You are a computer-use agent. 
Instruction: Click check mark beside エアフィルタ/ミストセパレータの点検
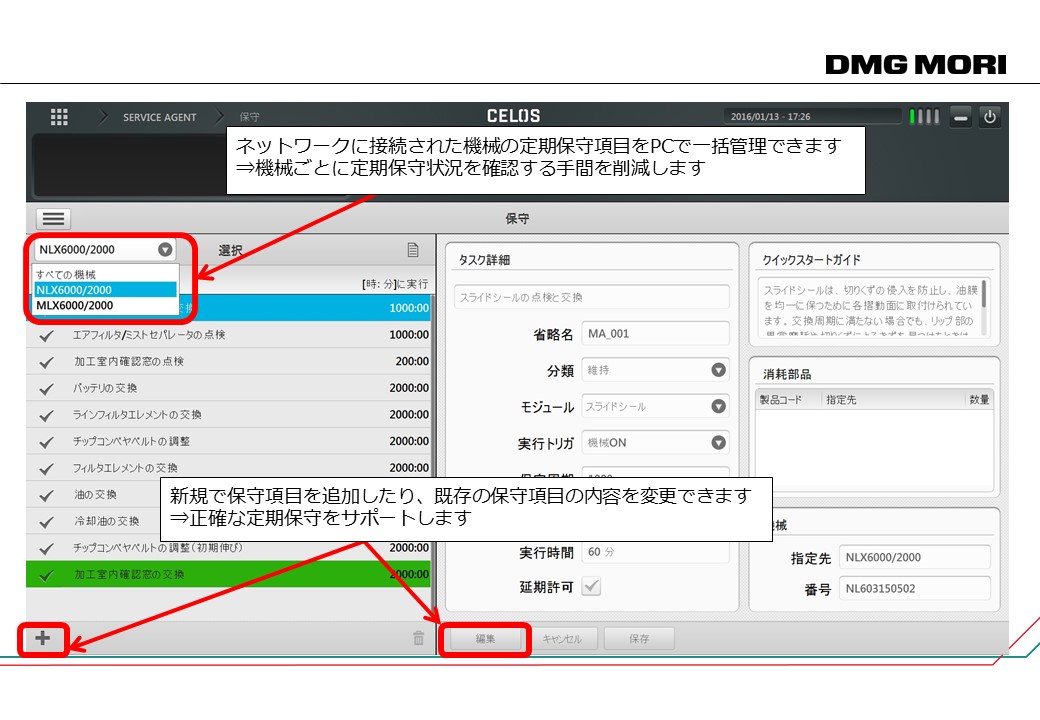46,335
